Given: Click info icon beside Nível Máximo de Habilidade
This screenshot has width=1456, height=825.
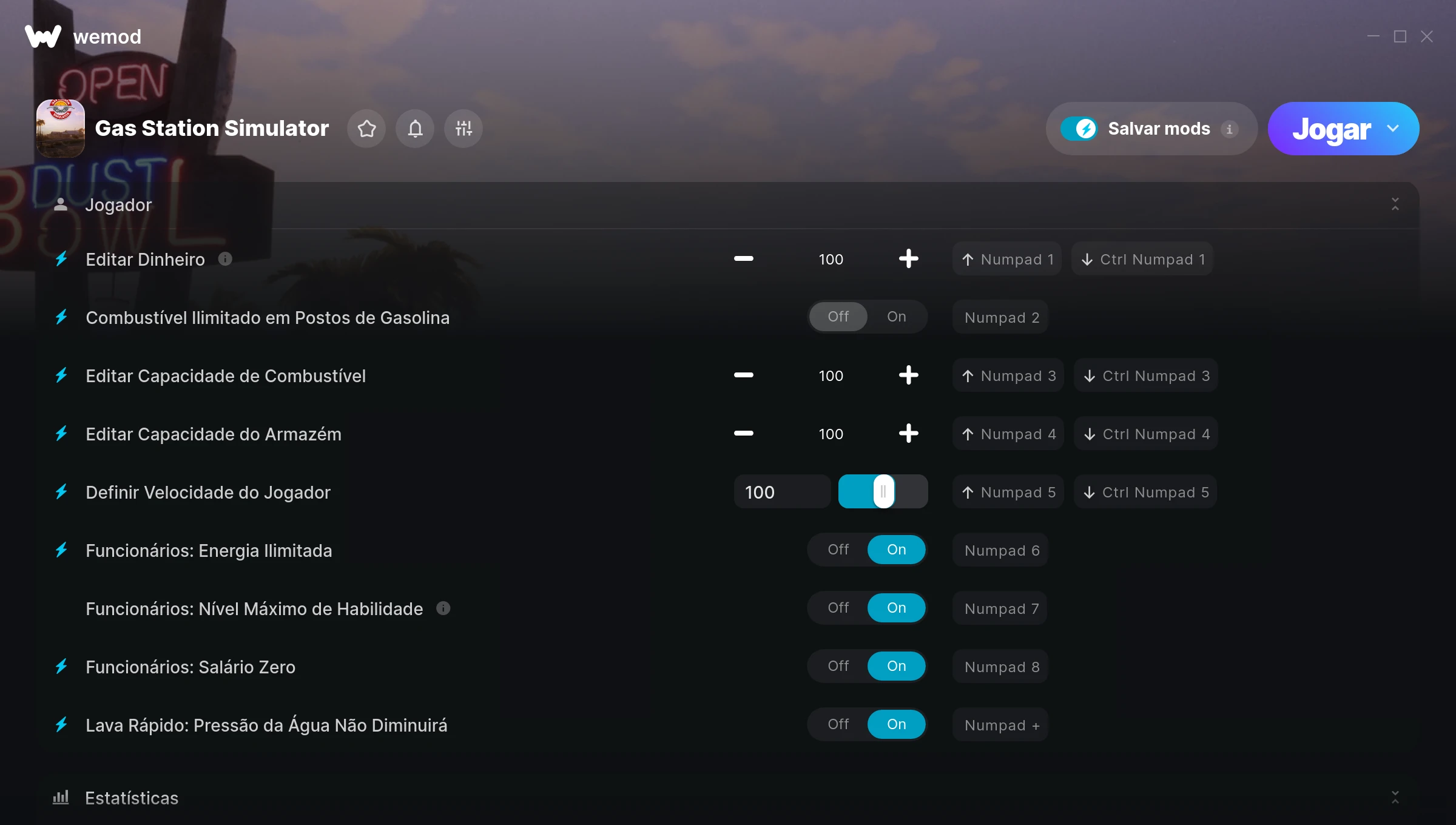Looking at the screenshot, I should pyautogui.click(x=443, y=608).
